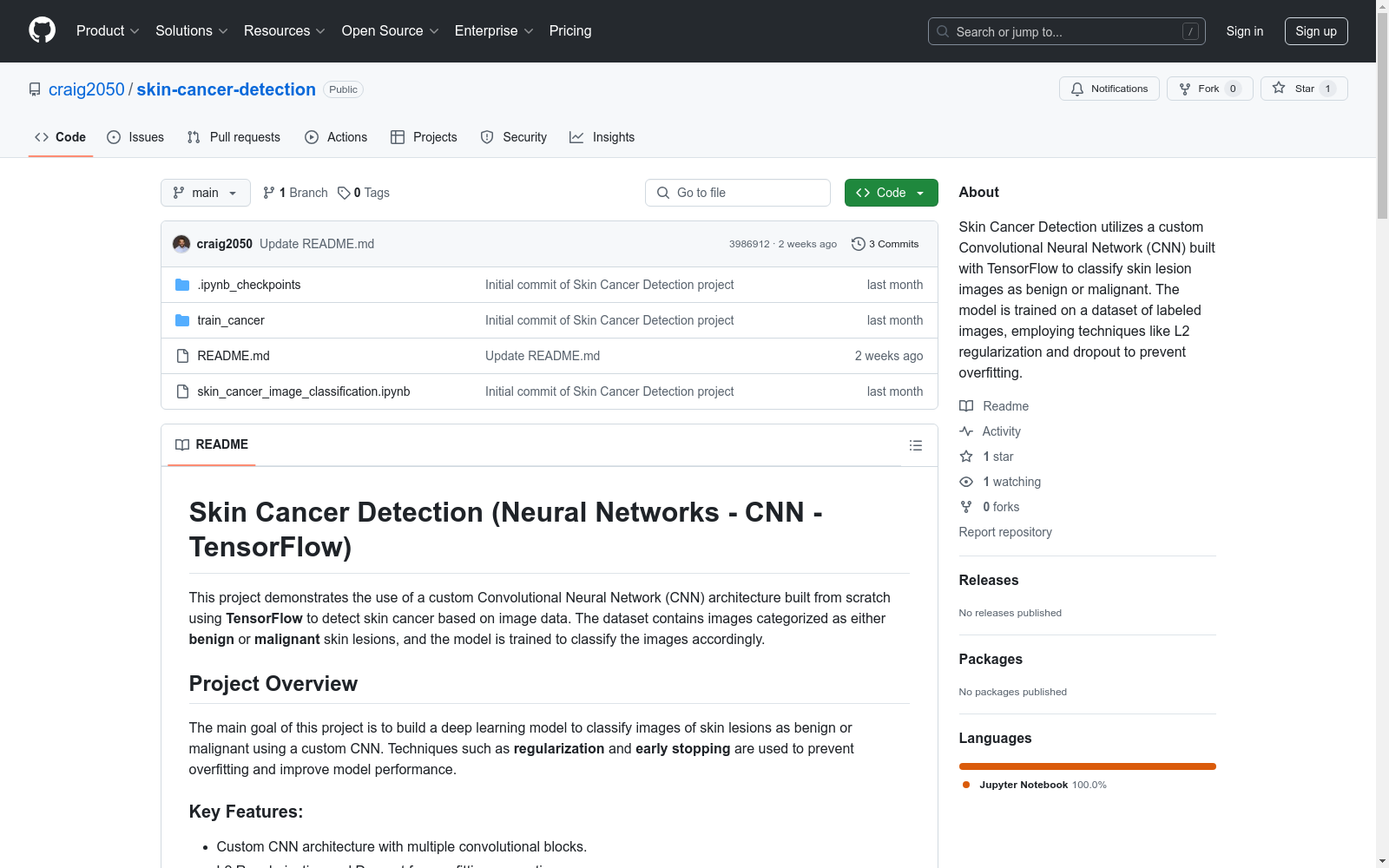View the 1 star stargazers link
Image resolution: width=1389 pixels, height=868 pixels.
click(987, 457)
